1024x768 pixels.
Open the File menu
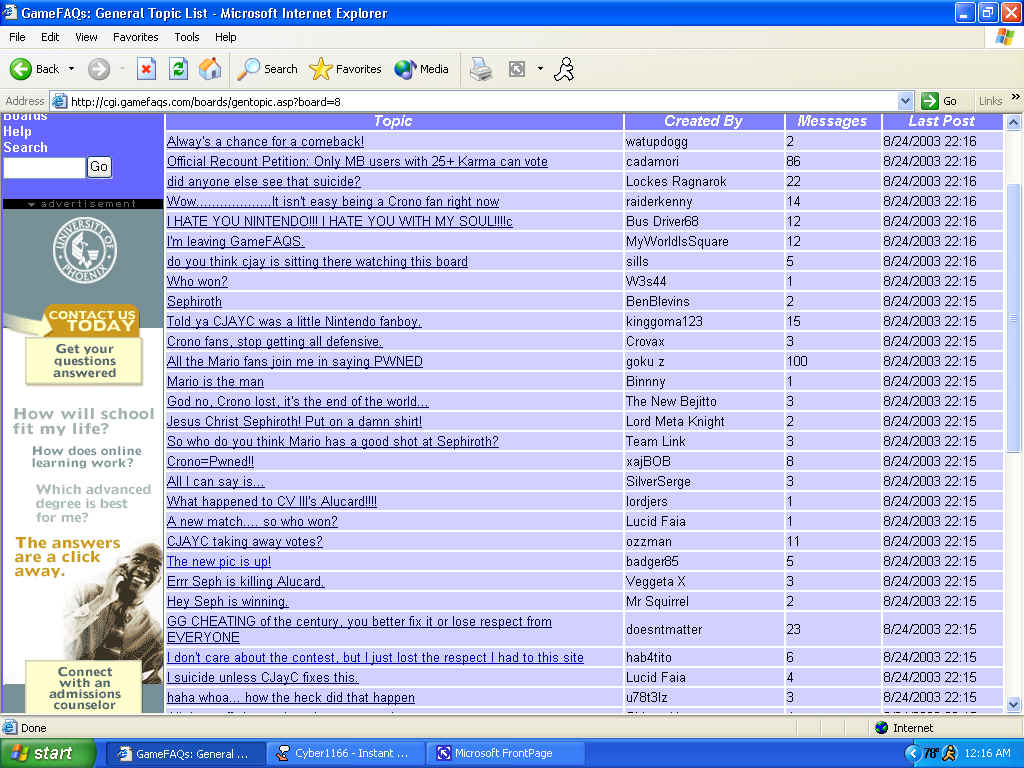18,37
